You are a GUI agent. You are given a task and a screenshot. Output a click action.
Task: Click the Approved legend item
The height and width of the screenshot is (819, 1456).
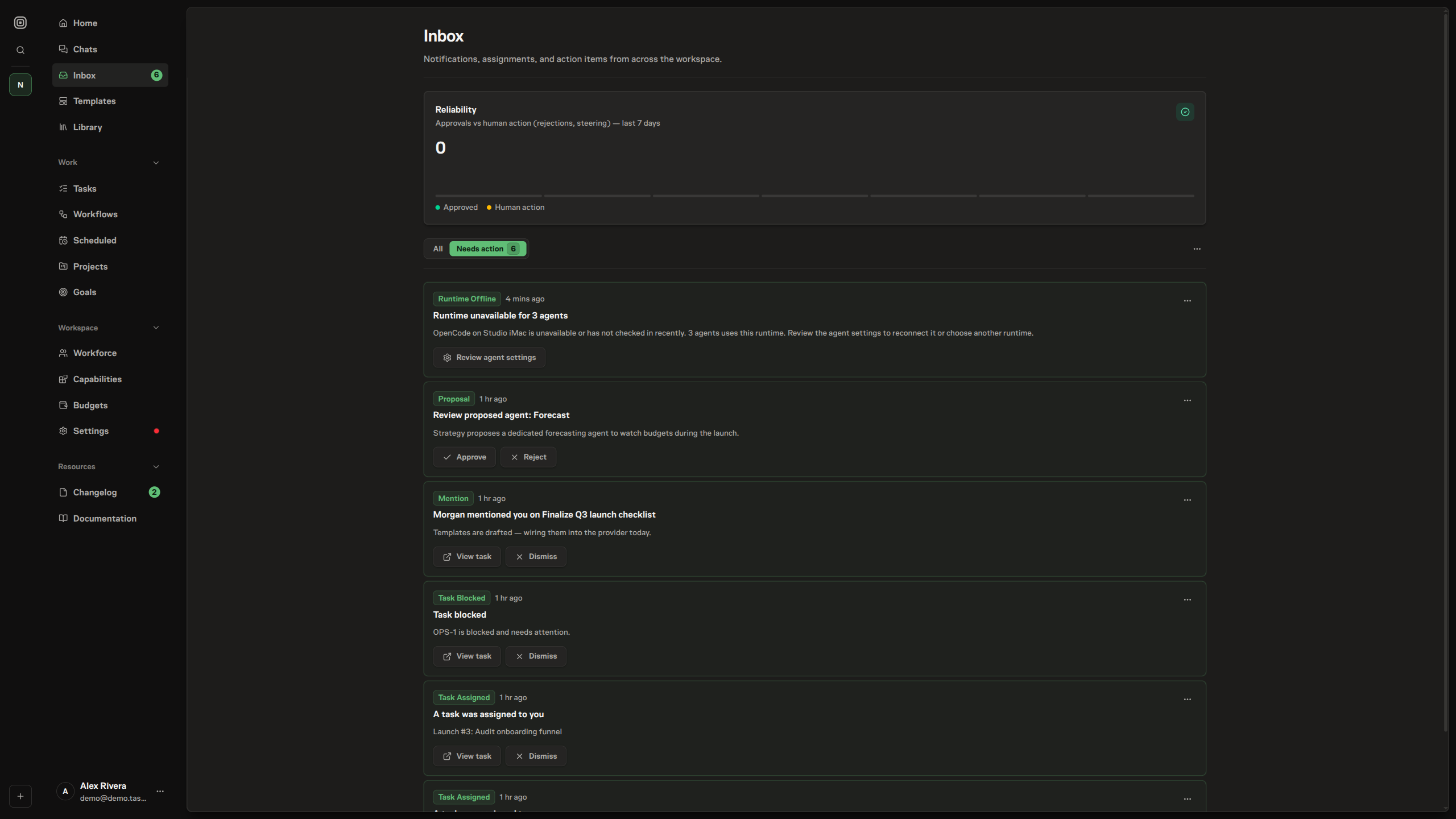[x=457, y=208]
